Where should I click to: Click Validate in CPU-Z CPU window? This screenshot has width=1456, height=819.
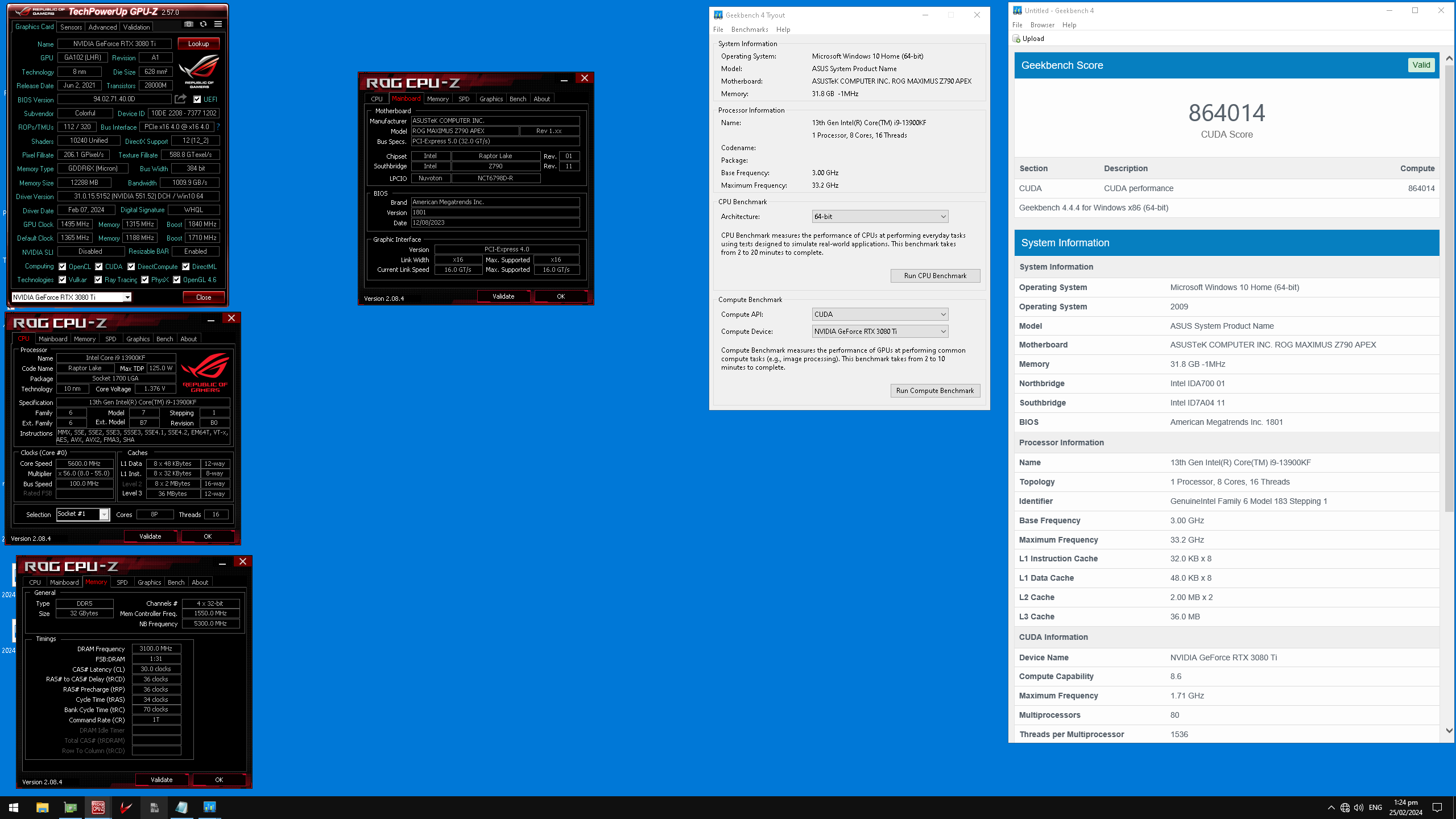pos(150,536)
